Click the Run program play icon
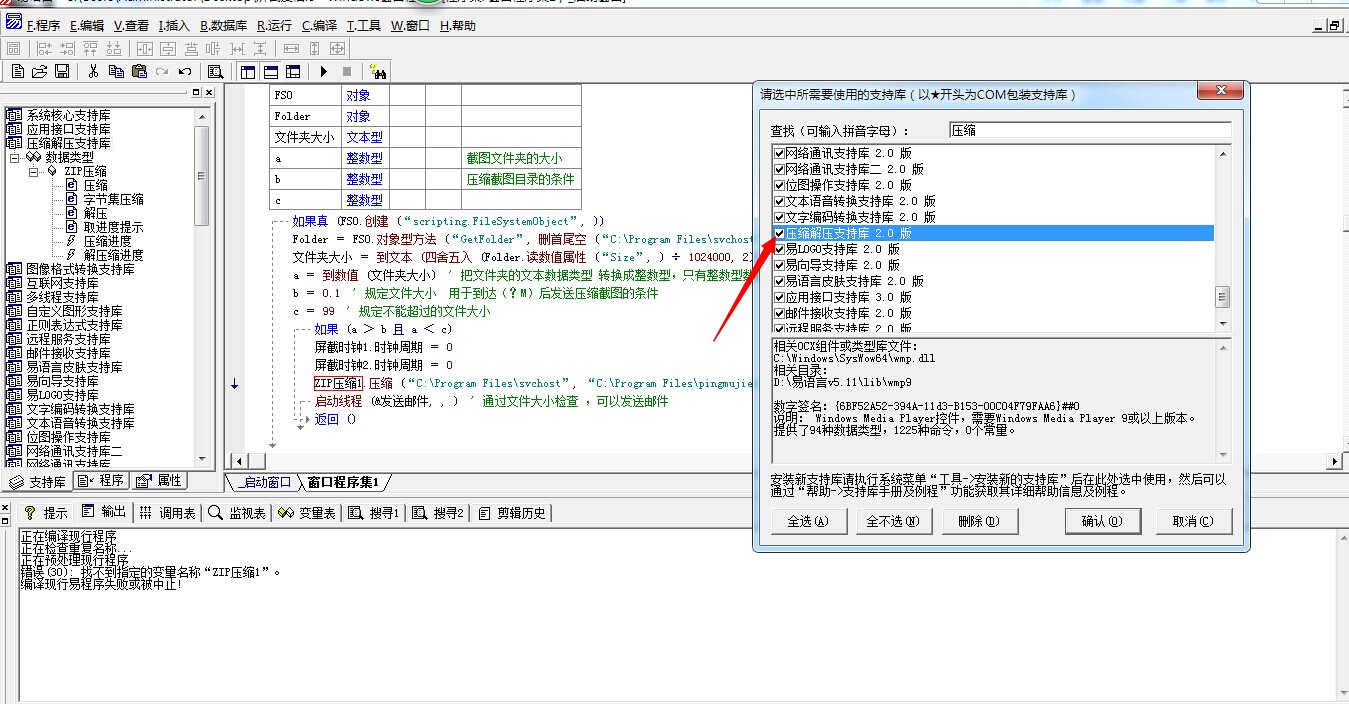Screen dimensions: 1349x704 click(x=324, y=71)
